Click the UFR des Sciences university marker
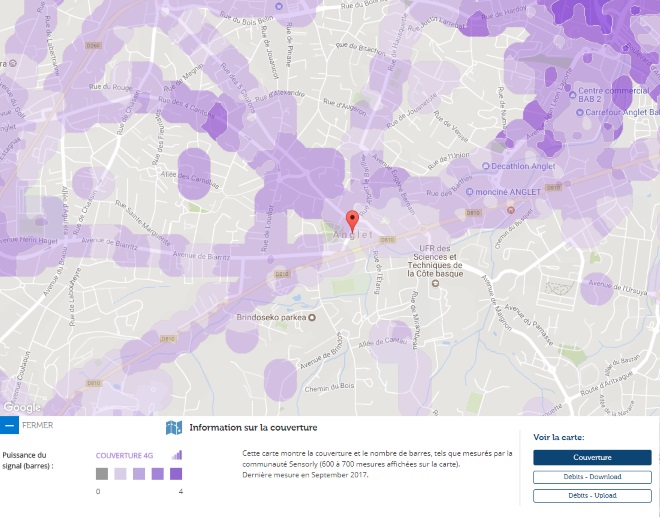 coord(434,283)
